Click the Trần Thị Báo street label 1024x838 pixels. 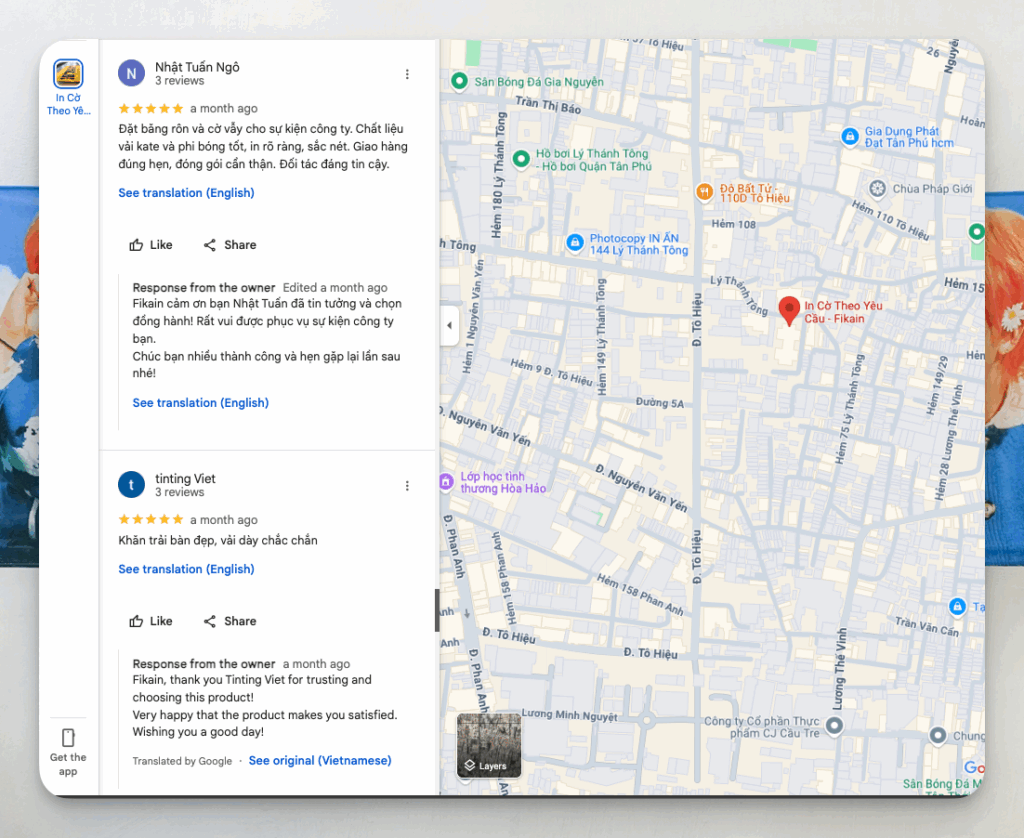click(548, 105)
